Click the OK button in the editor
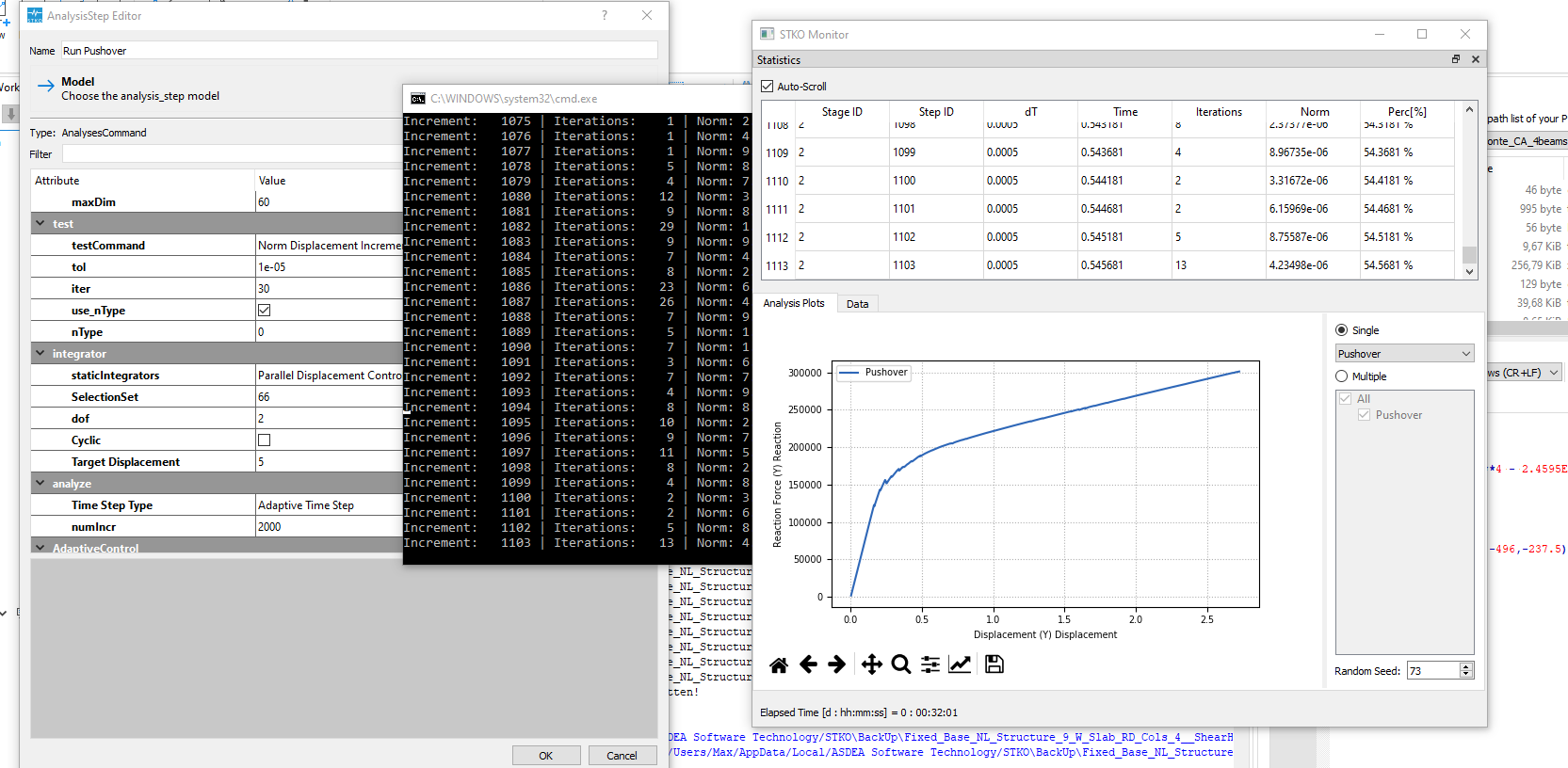 coord(546,756)
